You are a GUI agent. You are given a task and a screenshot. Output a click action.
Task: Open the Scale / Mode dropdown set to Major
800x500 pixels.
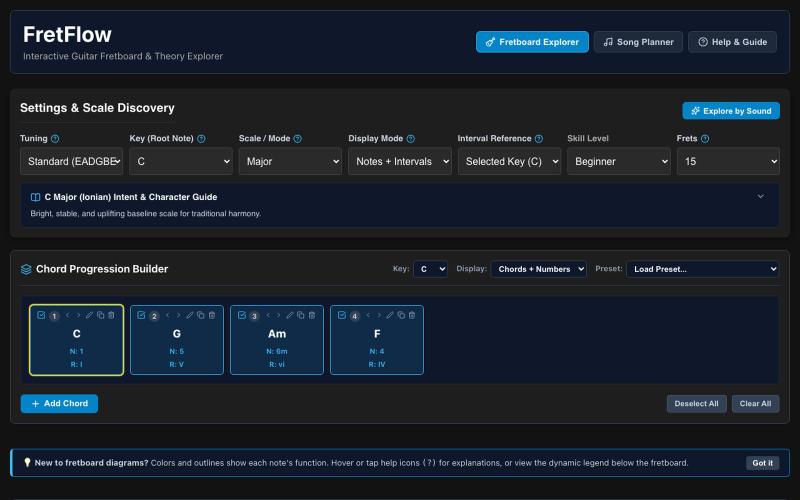tap(290, 161)
